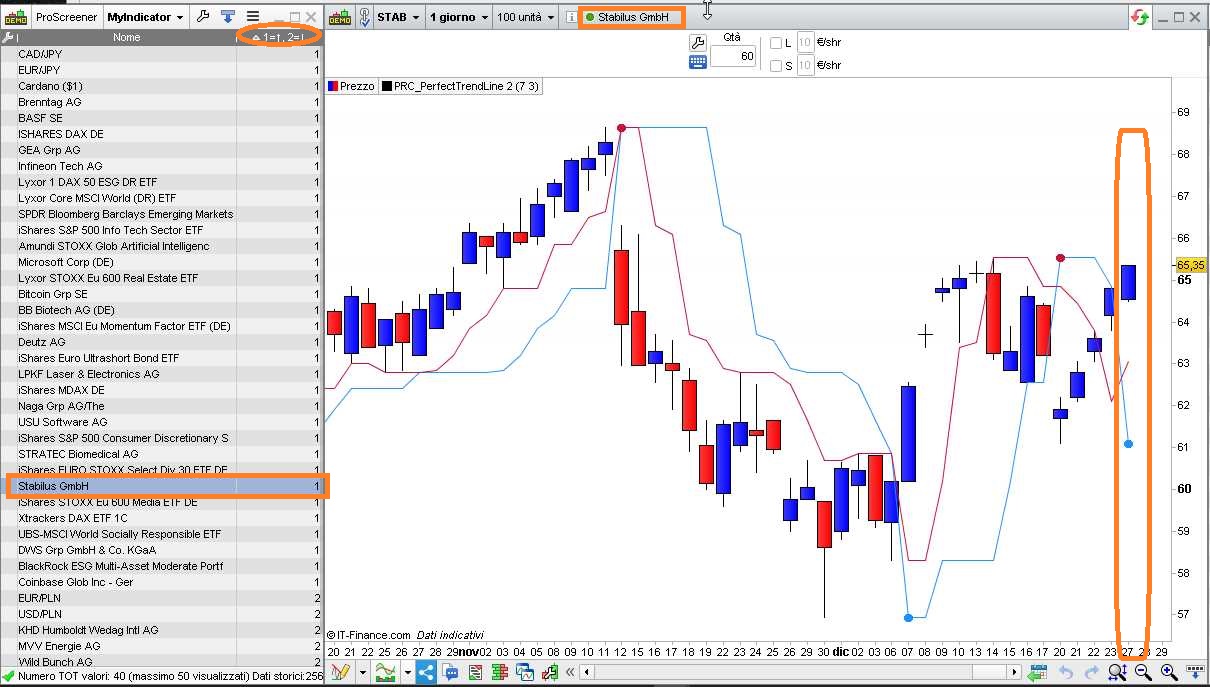Image resolution: width=1210 pixels, height=687 pixels.
Task: Click the L price value field
Action: coord(805,43)
